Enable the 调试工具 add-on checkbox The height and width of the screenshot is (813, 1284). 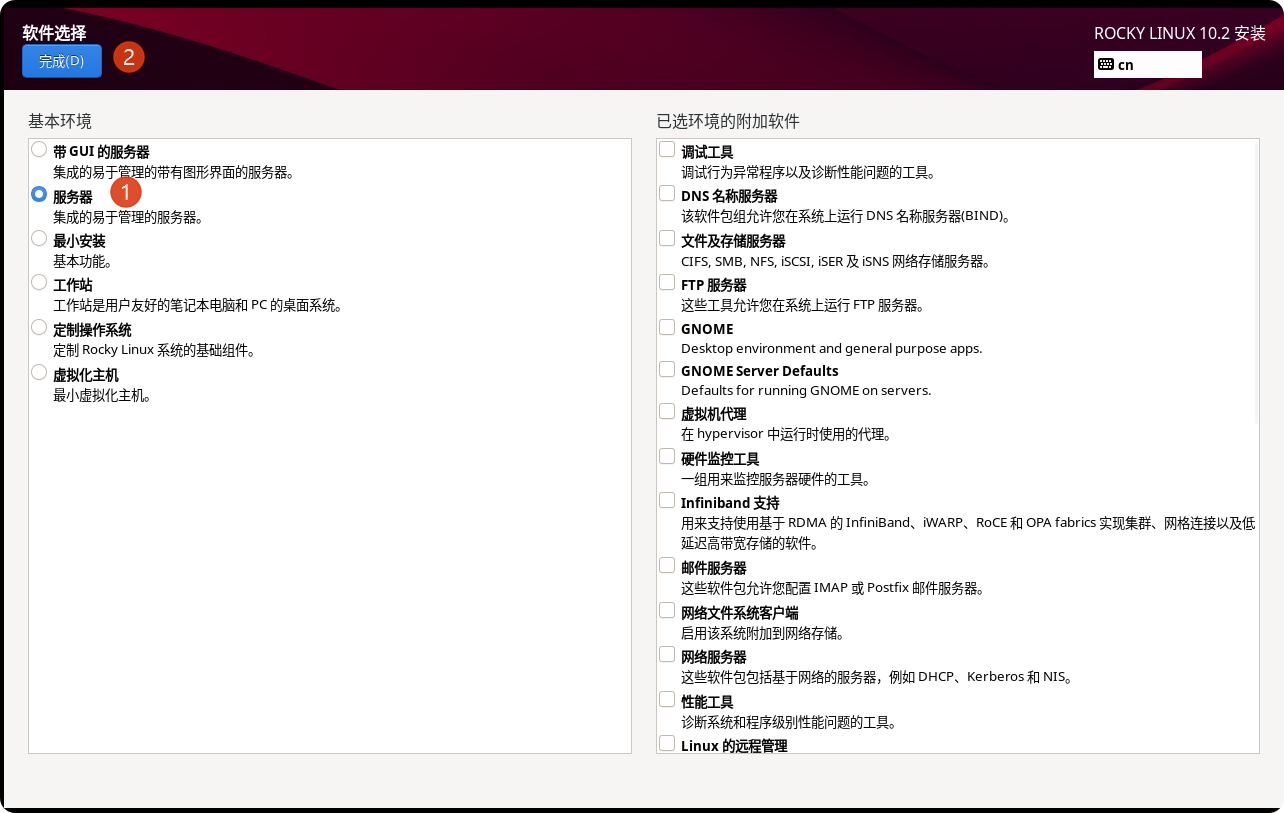tap(667, 150)
